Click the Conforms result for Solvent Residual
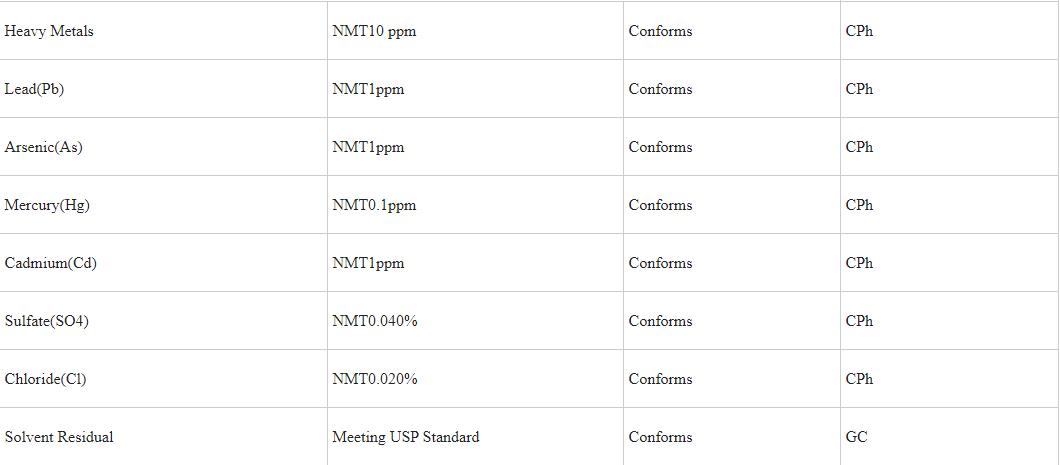The image size is (1060, 465). coord(660,437)
